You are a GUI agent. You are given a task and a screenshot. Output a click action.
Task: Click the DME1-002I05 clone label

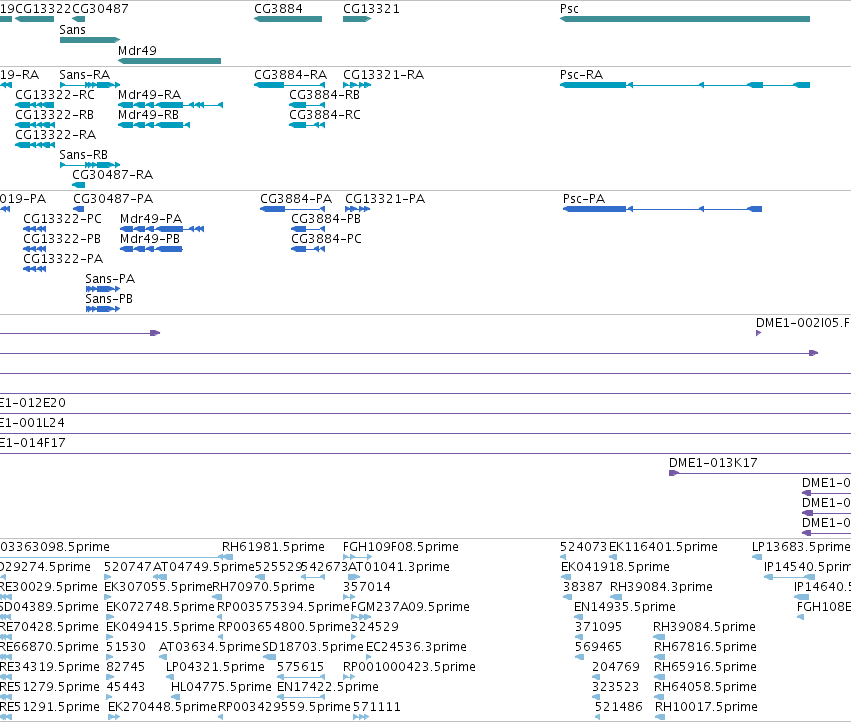(803, 322)
